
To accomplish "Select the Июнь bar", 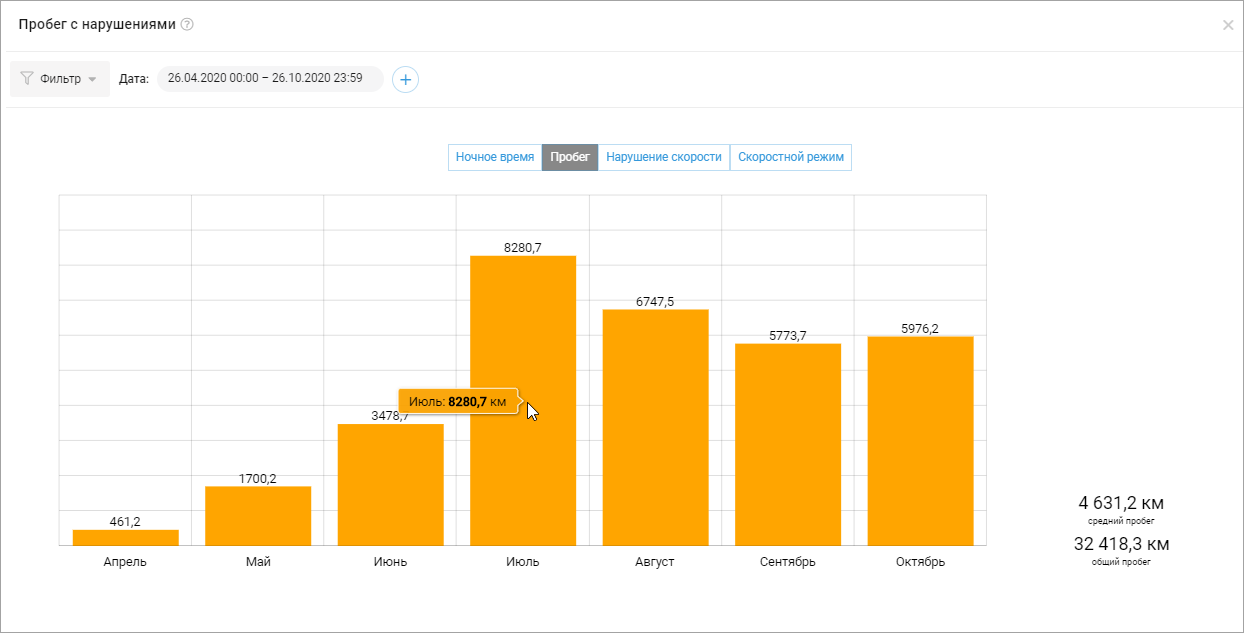I will (391, 485).
